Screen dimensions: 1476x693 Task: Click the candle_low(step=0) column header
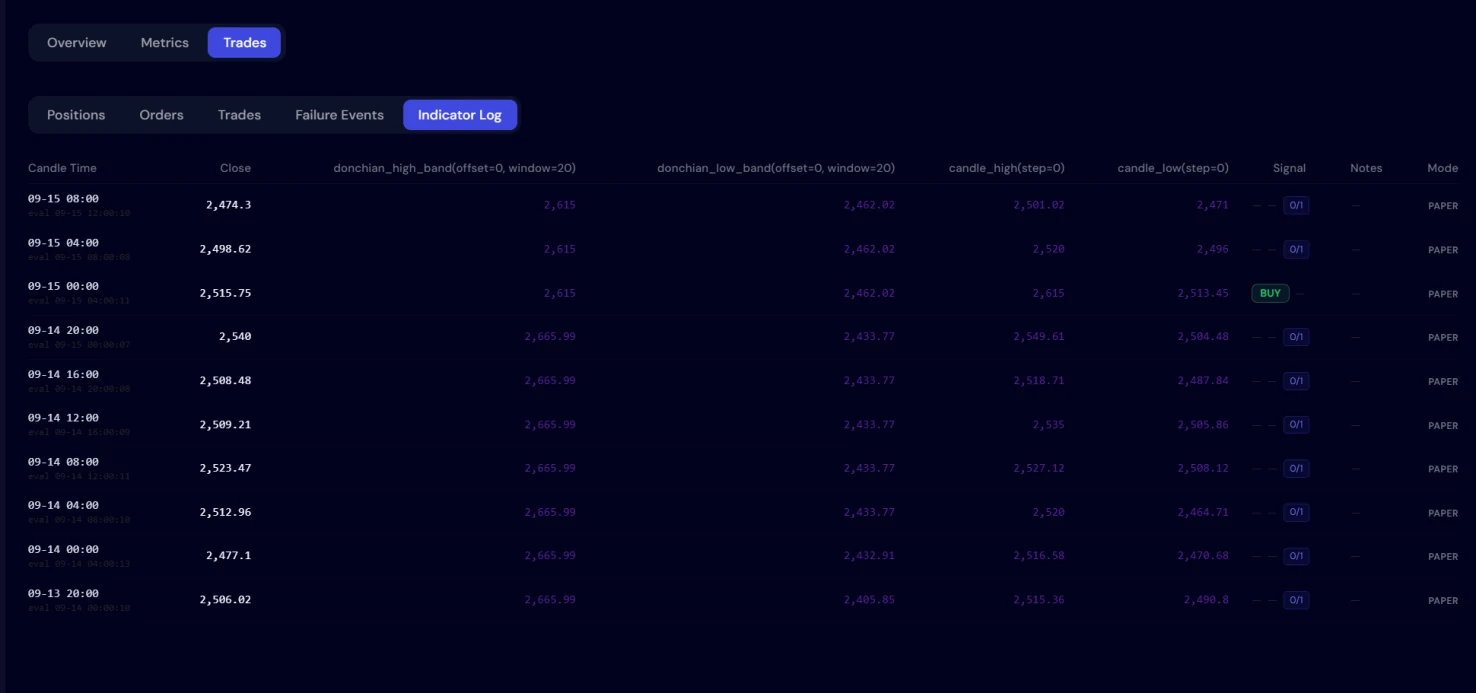1173,168
